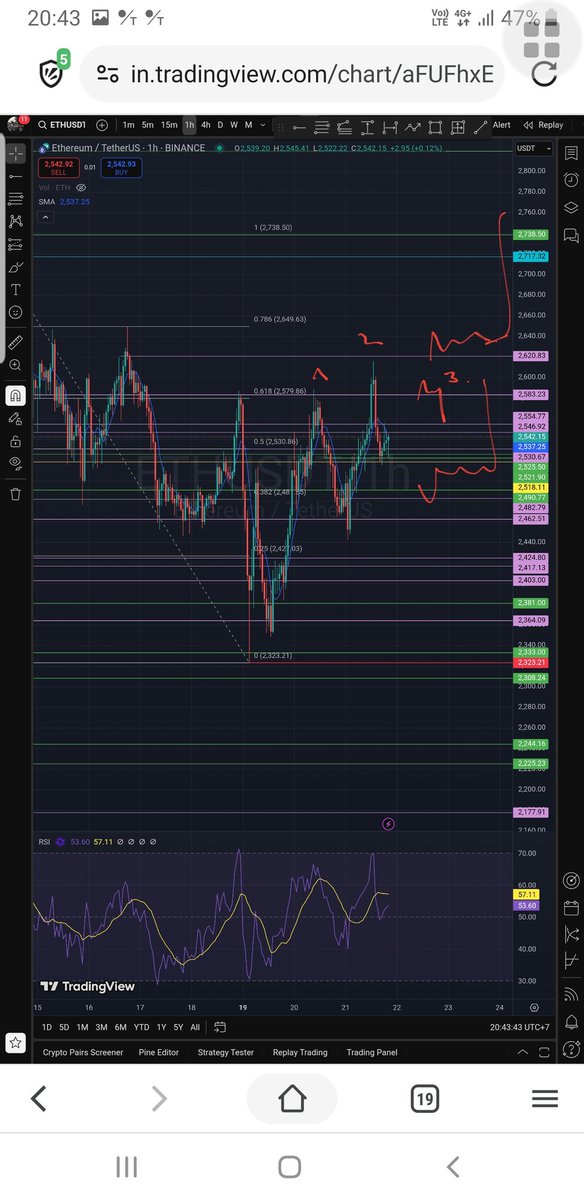
Task: Select the 1D date range
Action: (x=47, y=1027)
